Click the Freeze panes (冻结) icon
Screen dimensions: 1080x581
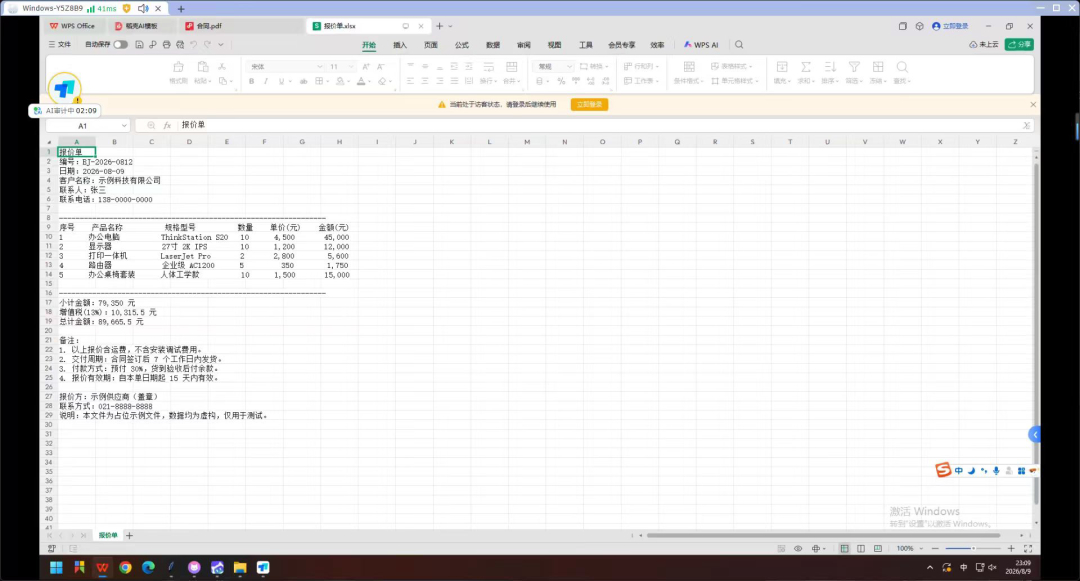point(878,67)
